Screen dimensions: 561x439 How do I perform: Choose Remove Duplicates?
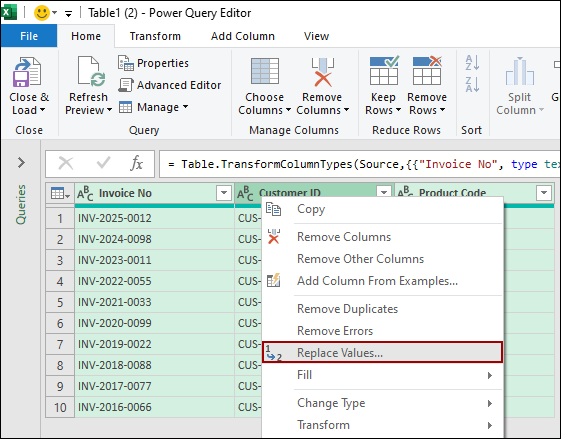tap(382, 309)
